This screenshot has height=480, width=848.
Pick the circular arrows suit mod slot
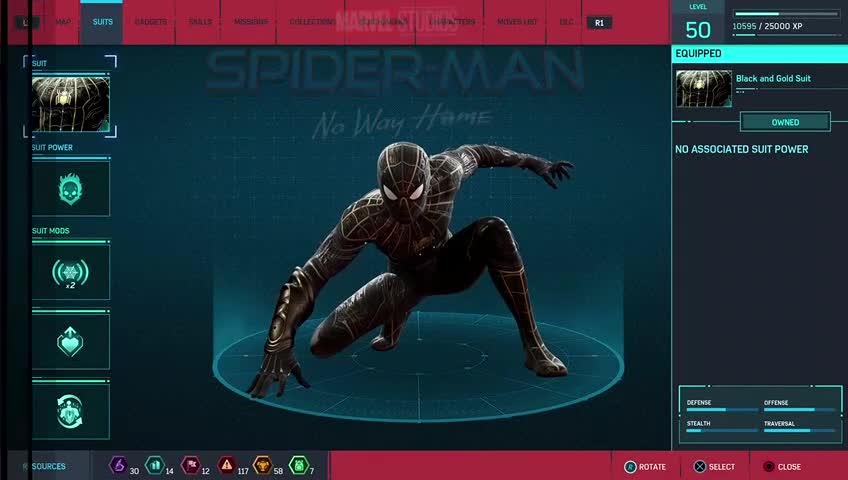(x=70, y=411)
